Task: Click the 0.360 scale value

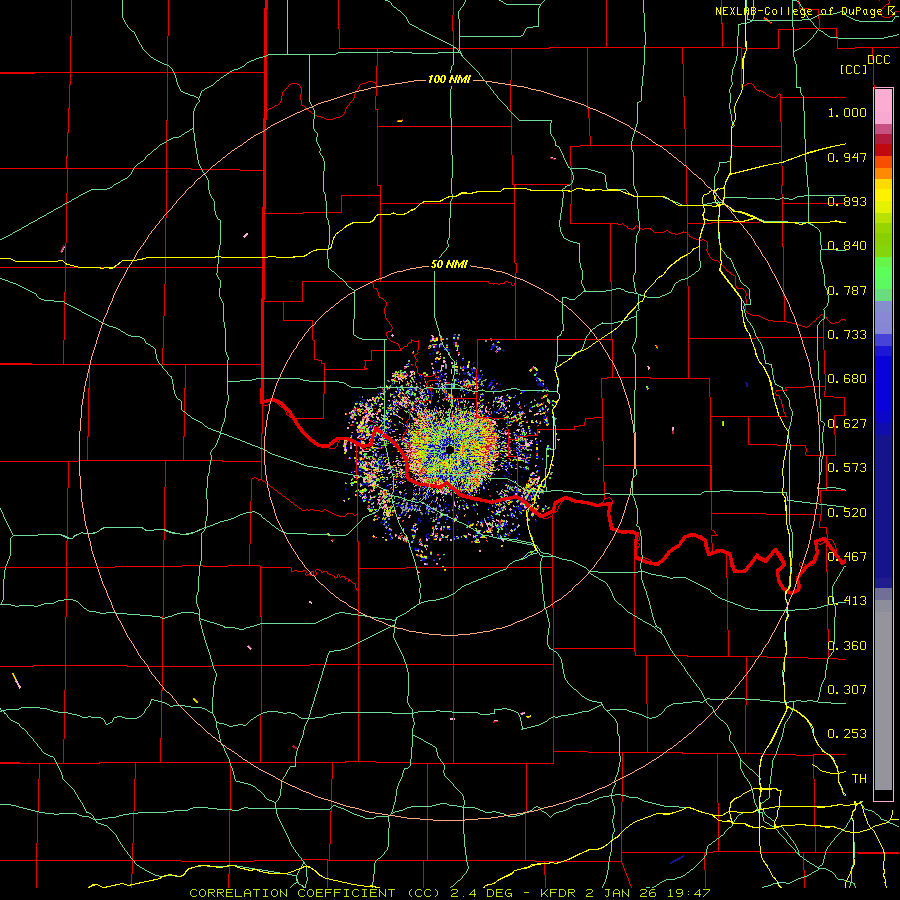Action: click(847, 646)
